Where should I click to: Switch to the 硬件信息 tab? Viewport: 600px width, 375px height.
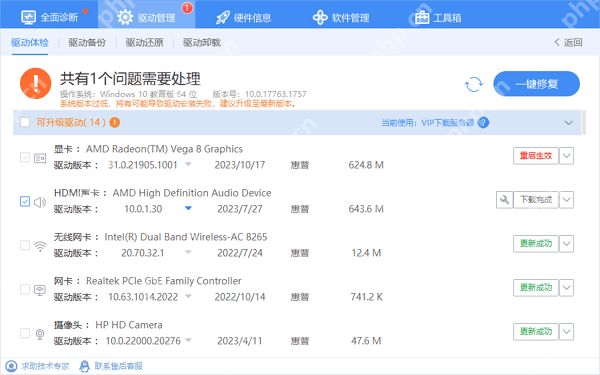coord(243,18)
